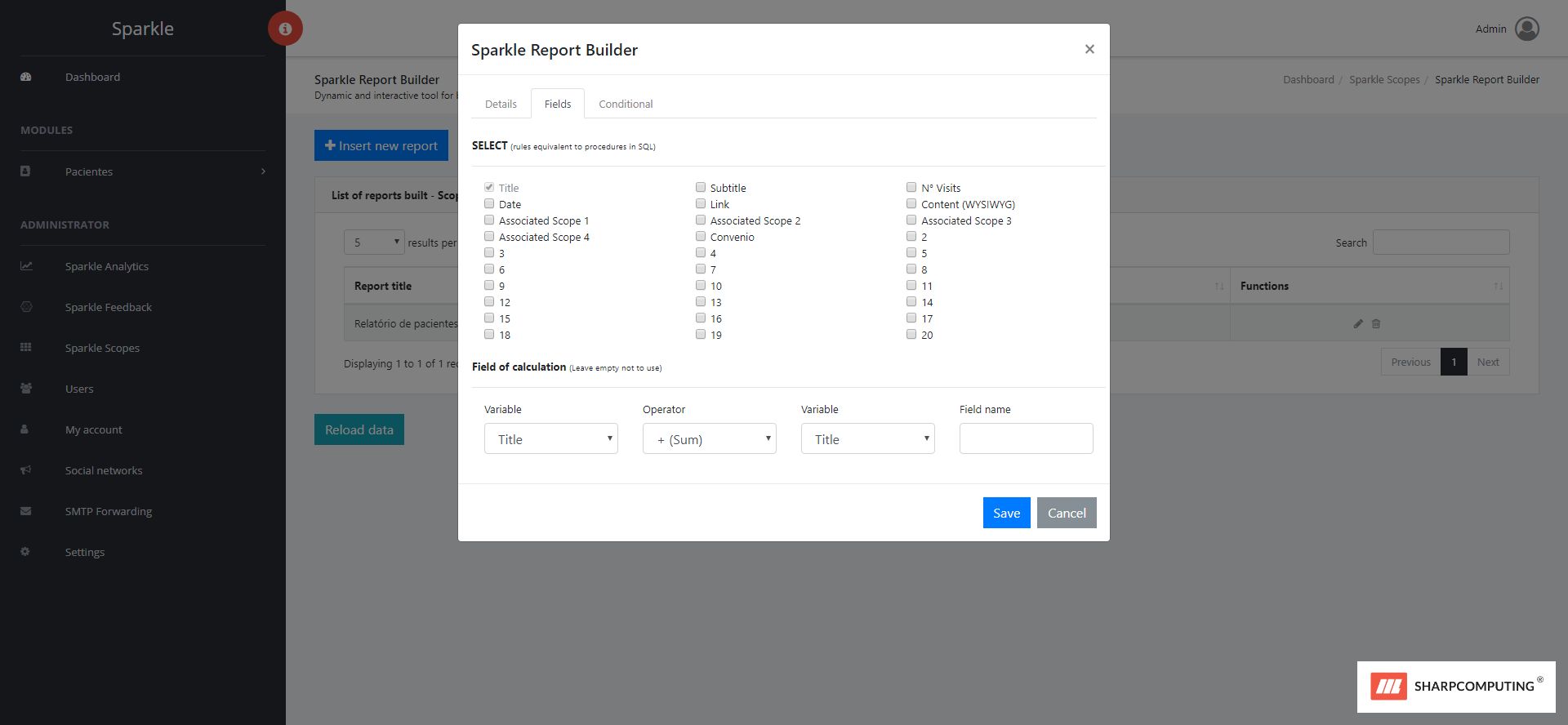1568x725 pixels.
Task: Click the trash delete icon in Functions
Action: (1376, 324)
